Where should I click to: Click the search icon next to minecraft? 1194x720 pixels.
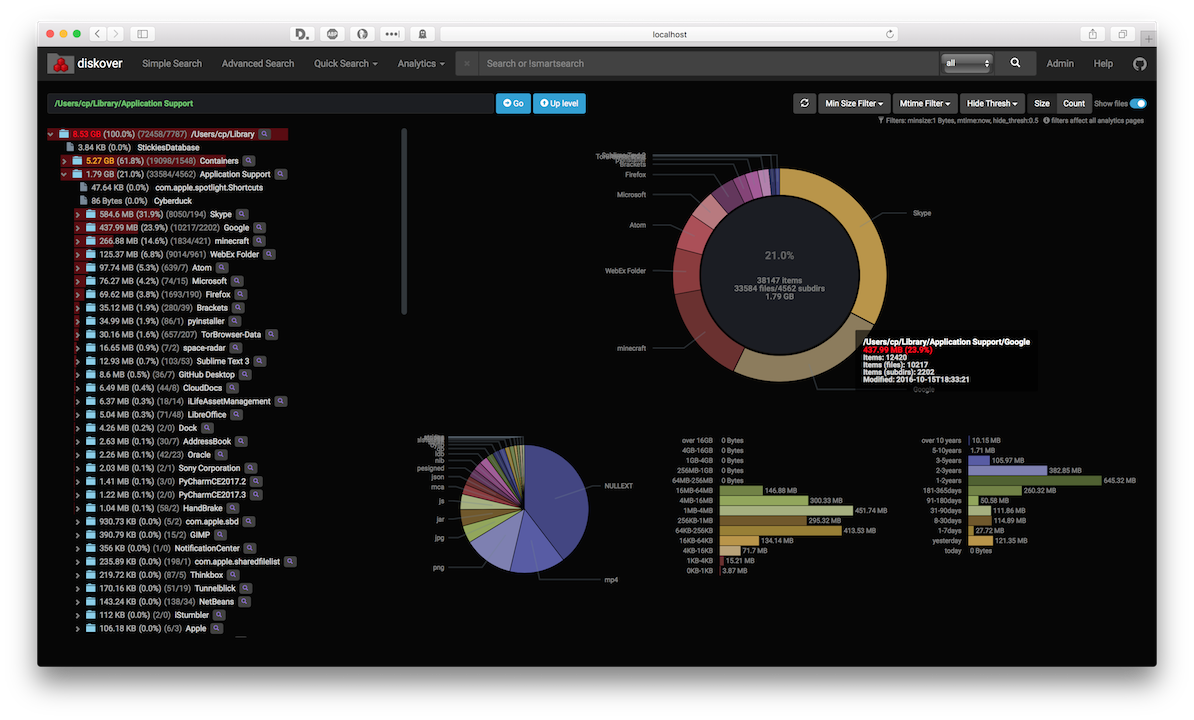click(x=260, y=241)
